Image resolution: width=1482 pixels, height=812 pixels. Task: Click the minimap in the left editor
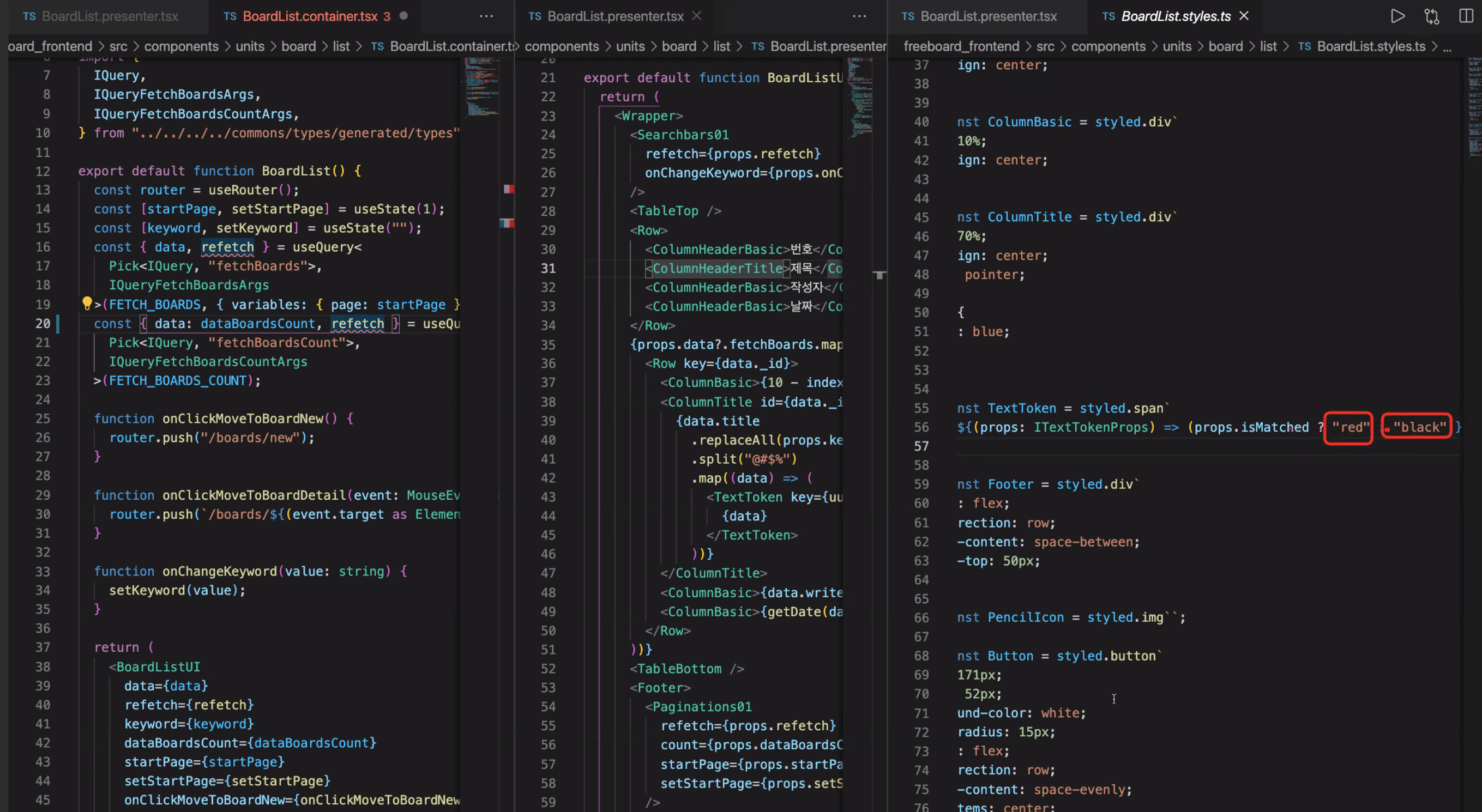[480, 86]
